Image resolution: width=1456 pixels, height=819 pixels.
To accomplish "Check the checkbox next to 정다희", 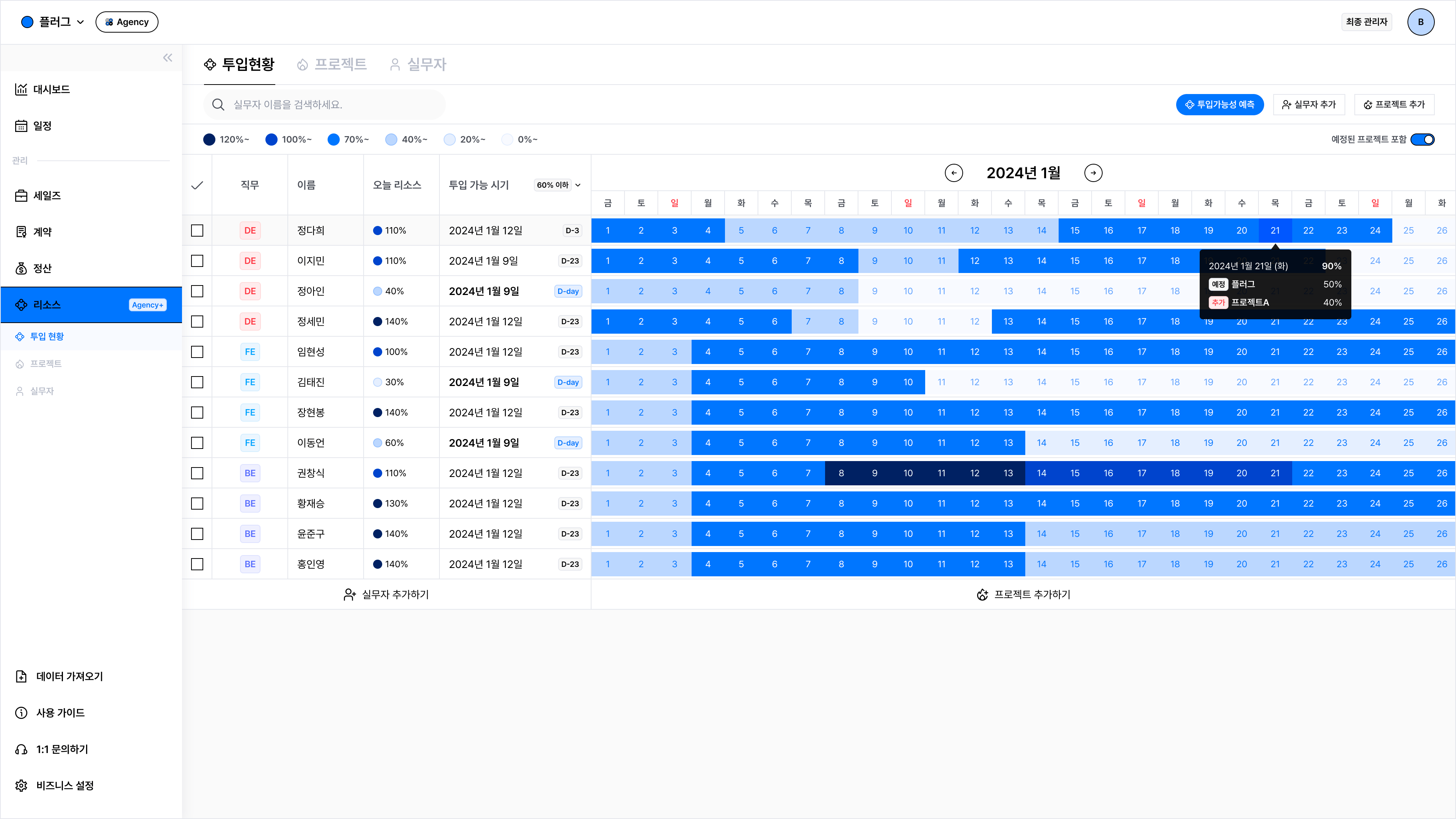I will 197,230.
